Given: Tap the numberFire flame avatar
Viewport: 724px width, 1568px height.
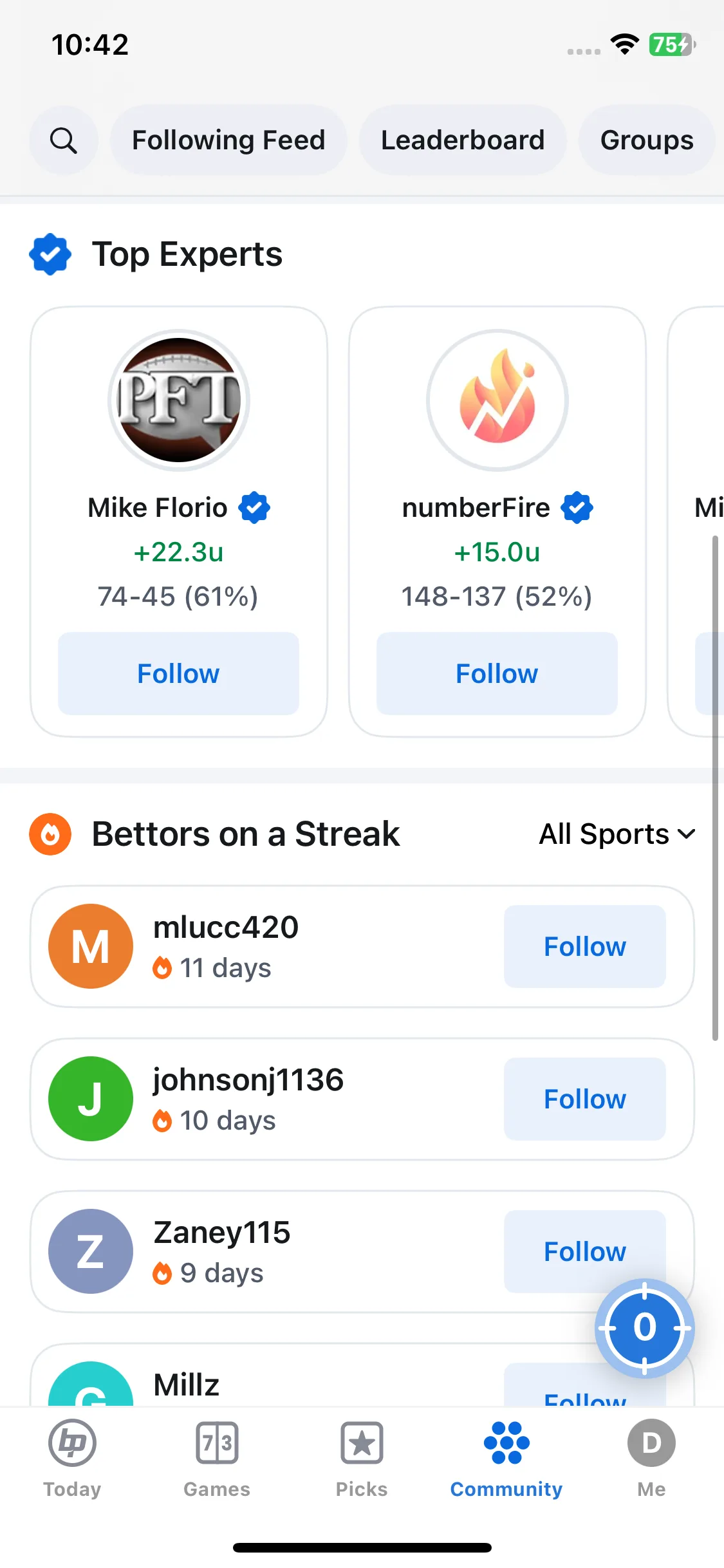Looking at the screenshot, I should click(497, 400).
